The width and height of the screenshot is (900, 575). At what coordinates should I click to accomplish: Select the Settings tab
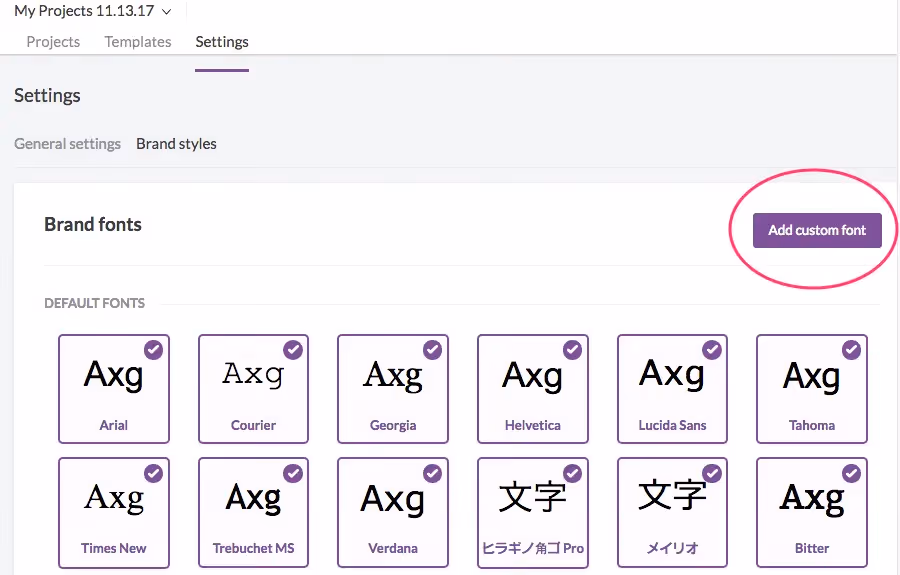pyautogui.click(x=222, y=42)
